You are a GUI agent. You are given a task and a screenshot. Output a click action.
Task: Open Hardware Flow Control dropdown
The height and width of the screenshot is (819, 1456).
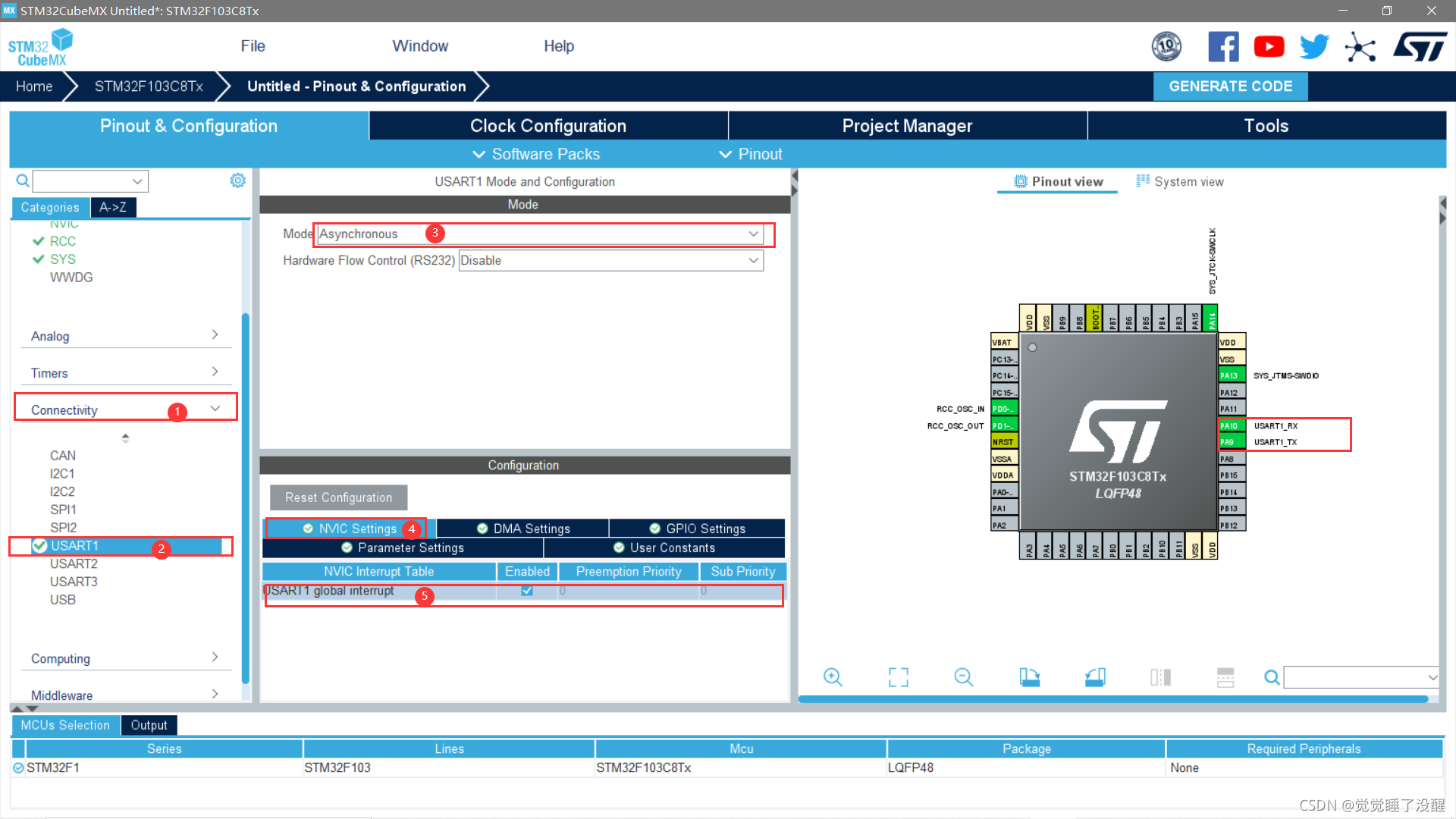coord(610,261)
